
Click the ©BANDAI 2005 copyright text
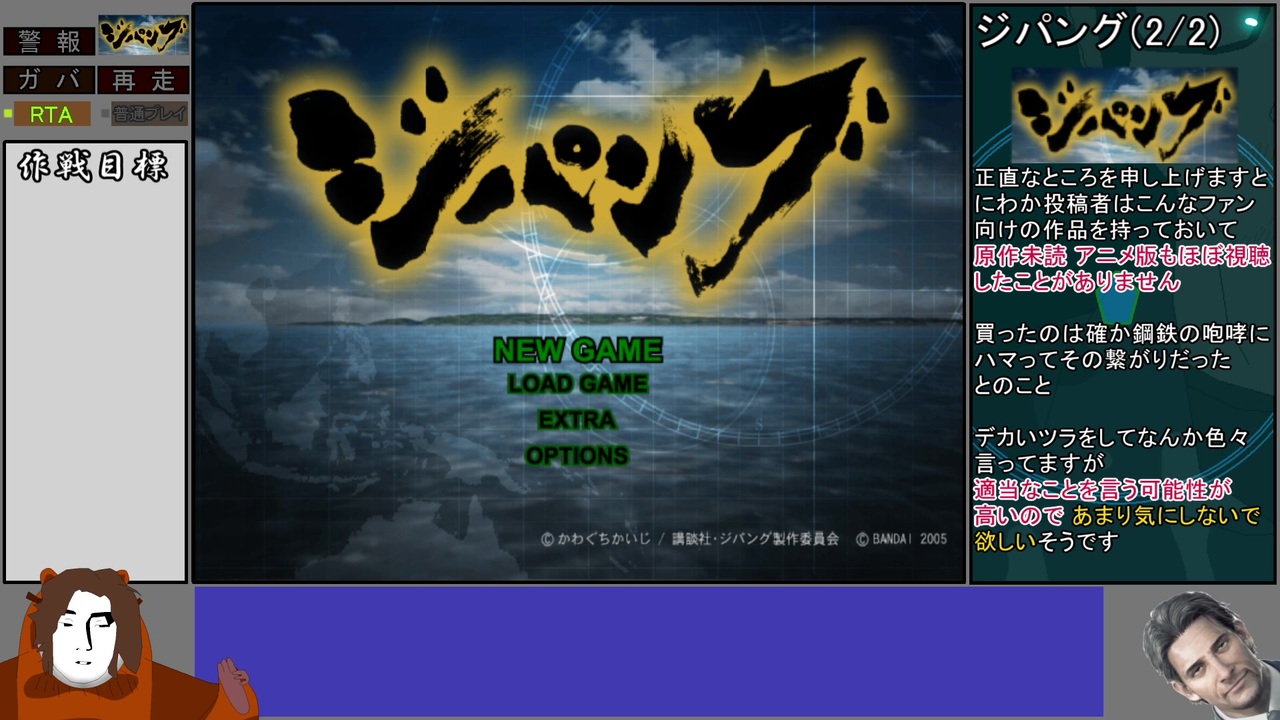point(901,539)
